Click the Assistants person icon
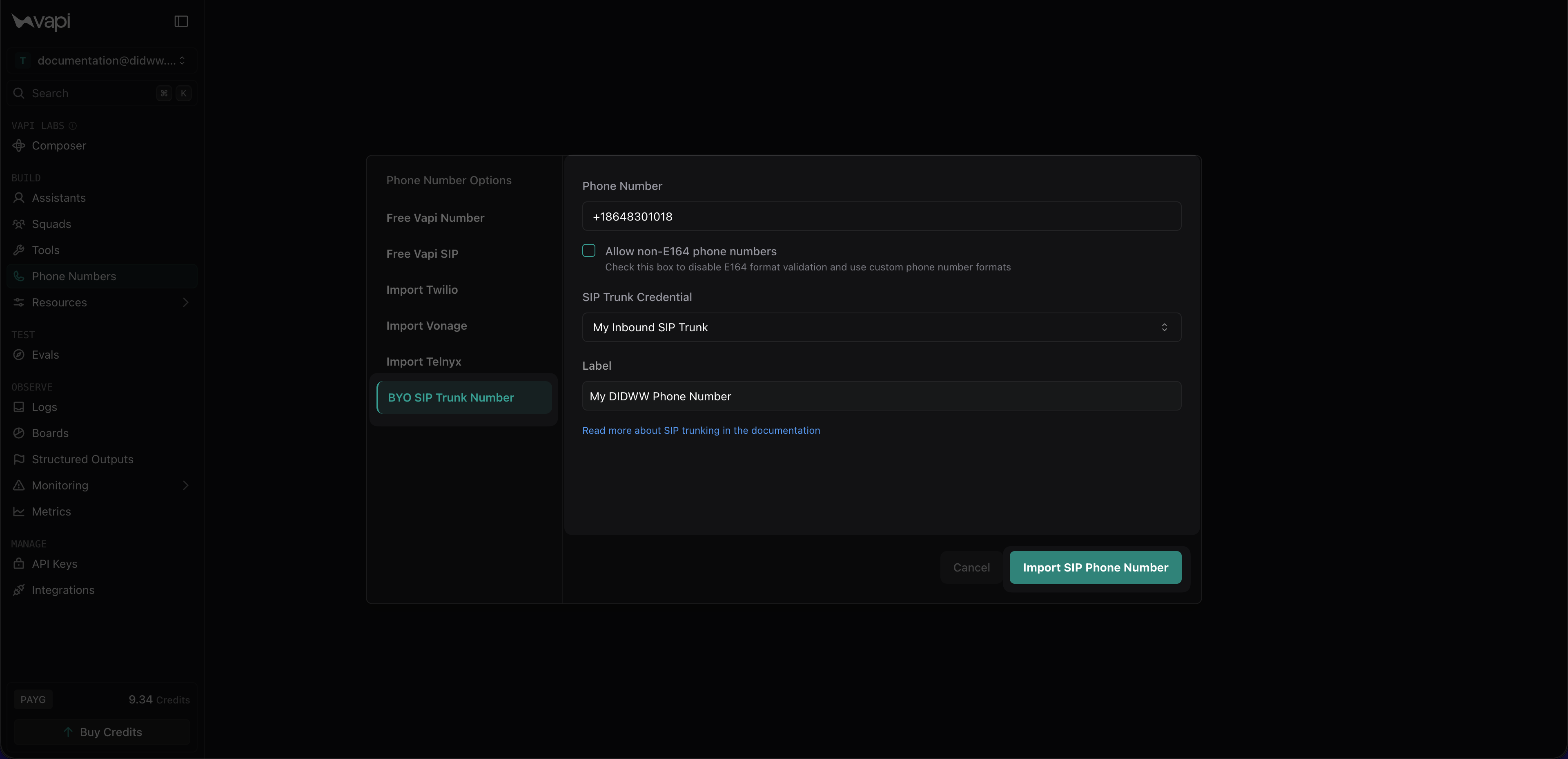1568x759 pixels. (x=19, y=198)
